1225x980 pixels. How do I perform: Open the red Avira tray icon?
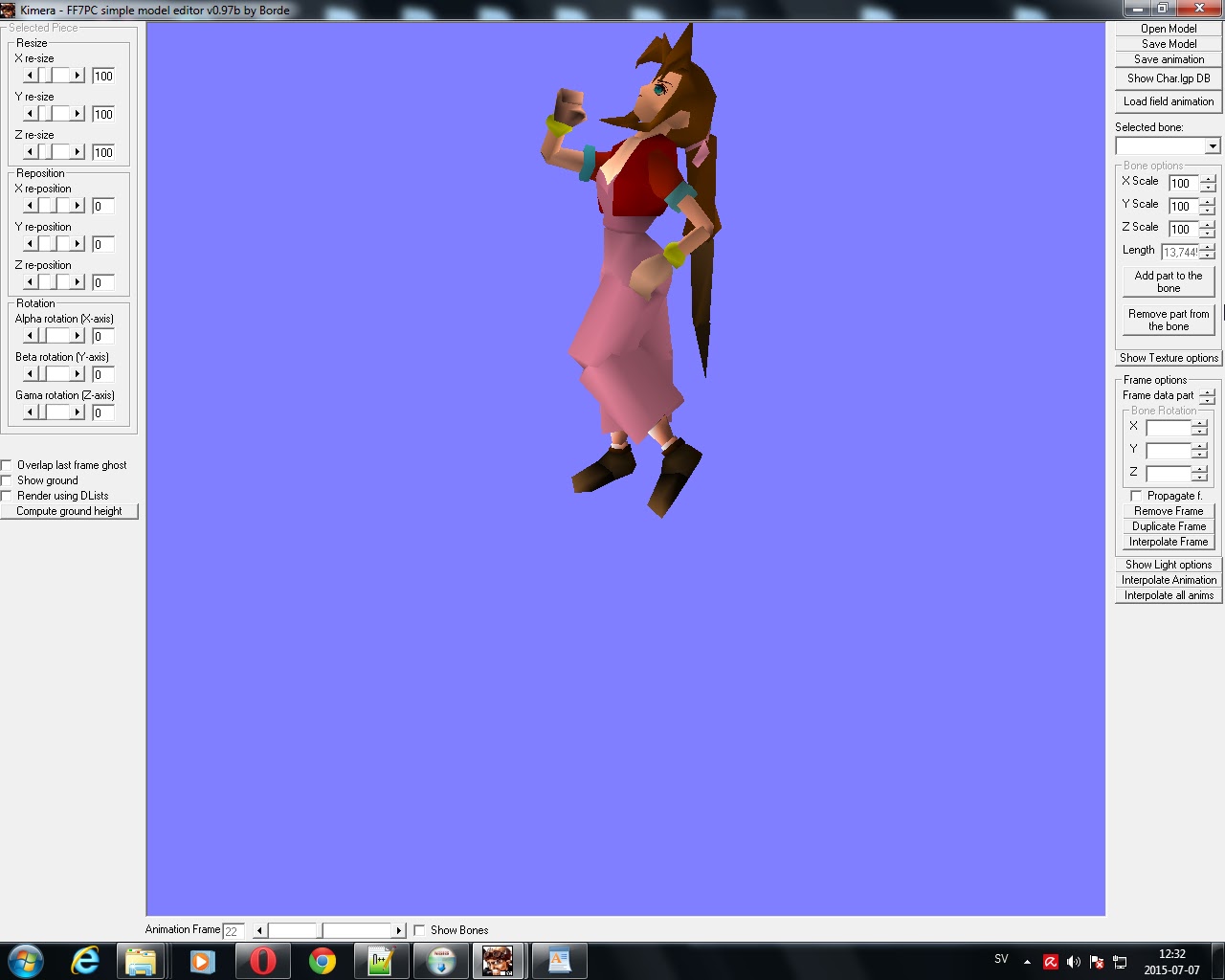(1051, 962)
